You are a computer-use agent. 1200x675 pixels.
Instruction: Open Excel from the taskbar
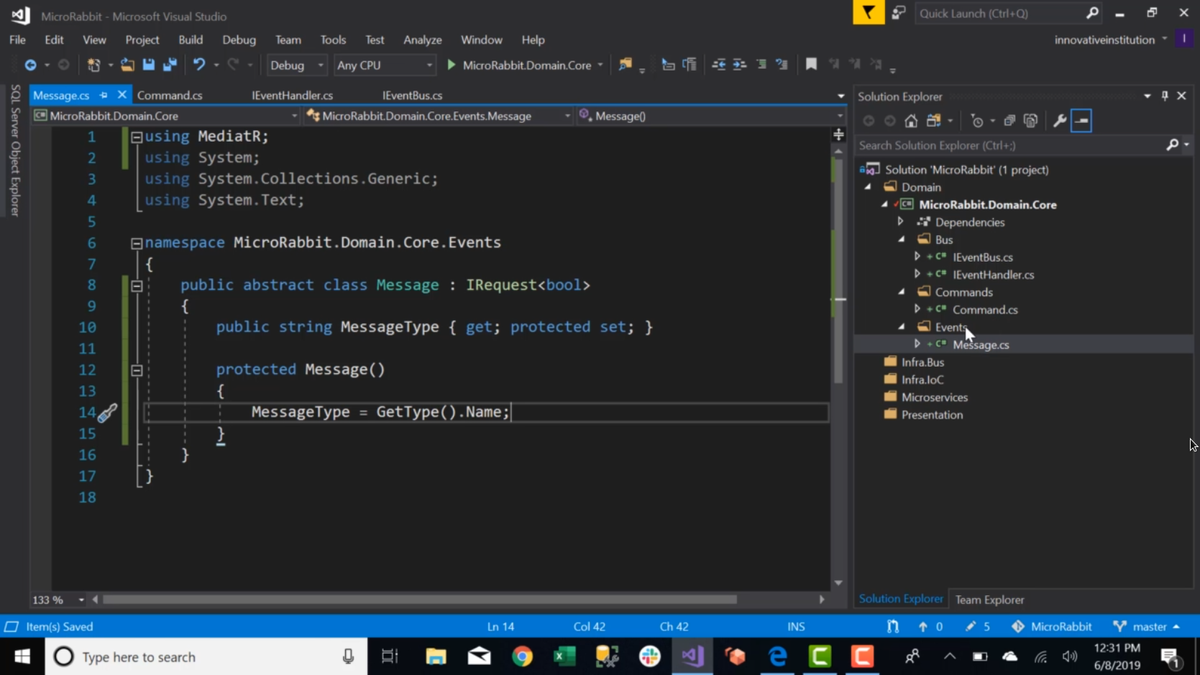[565, 656]
